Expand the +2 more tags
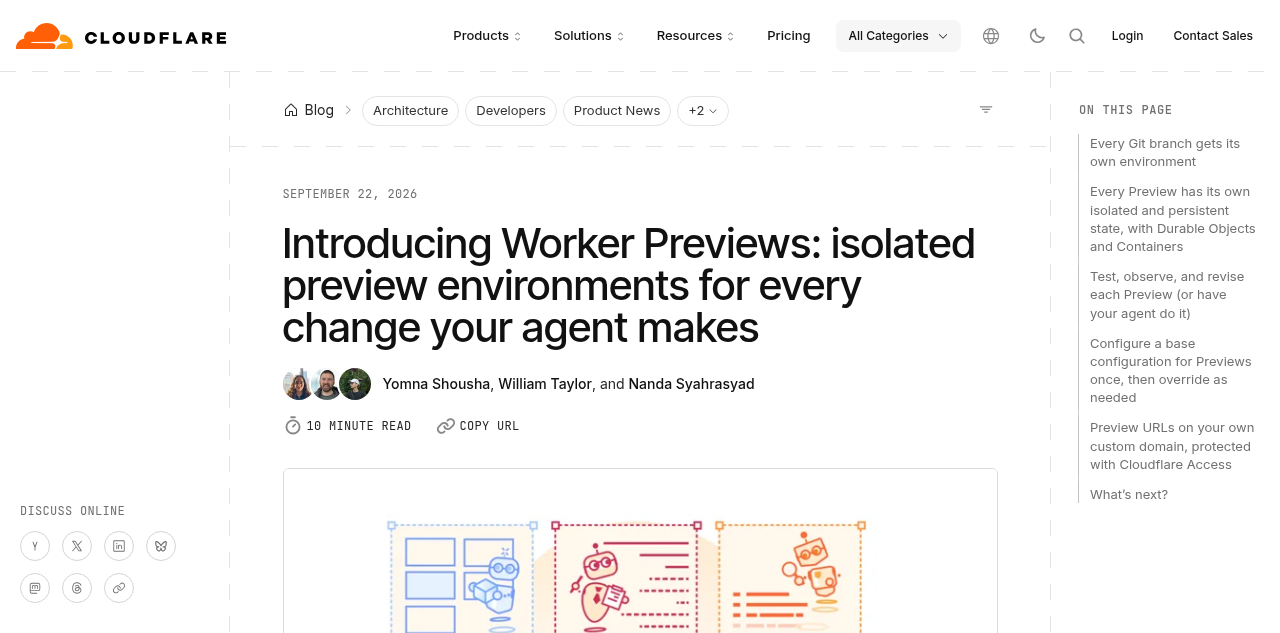 pos(703,111)
